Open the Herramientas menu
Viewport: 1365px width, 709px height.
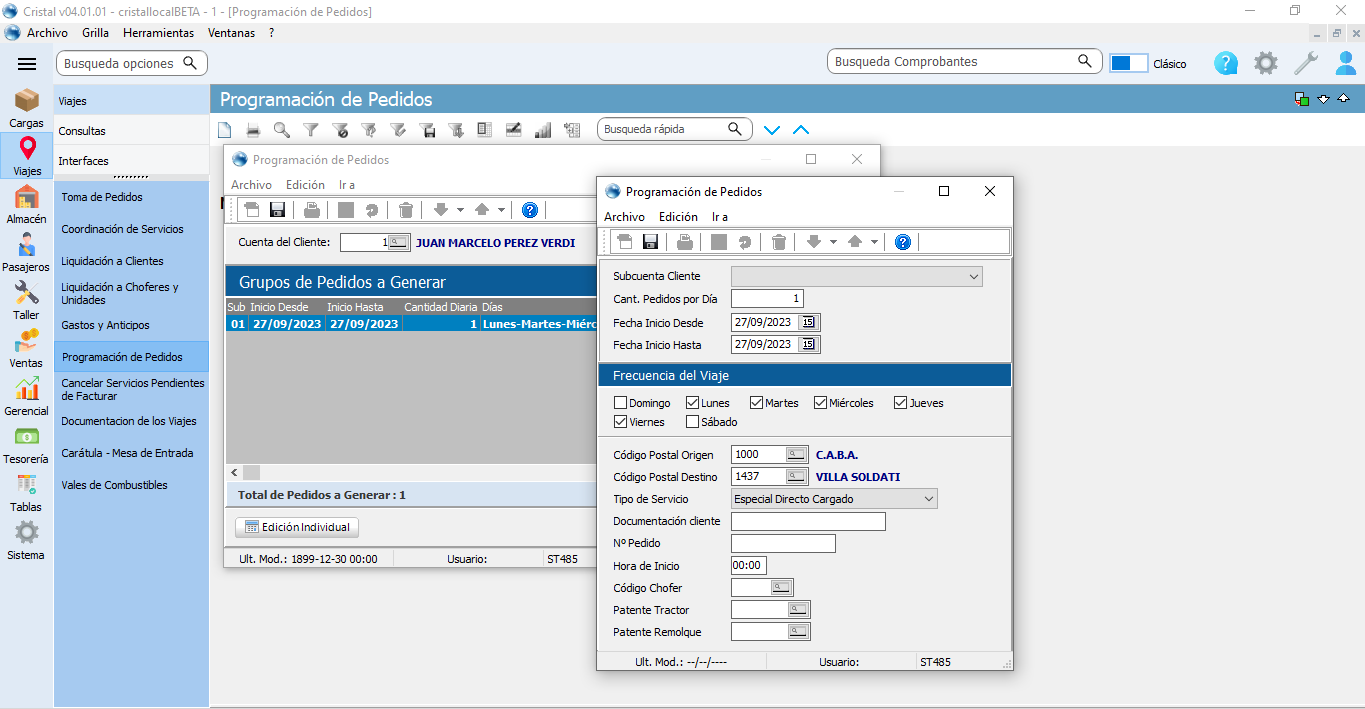[x=158, y=33]
